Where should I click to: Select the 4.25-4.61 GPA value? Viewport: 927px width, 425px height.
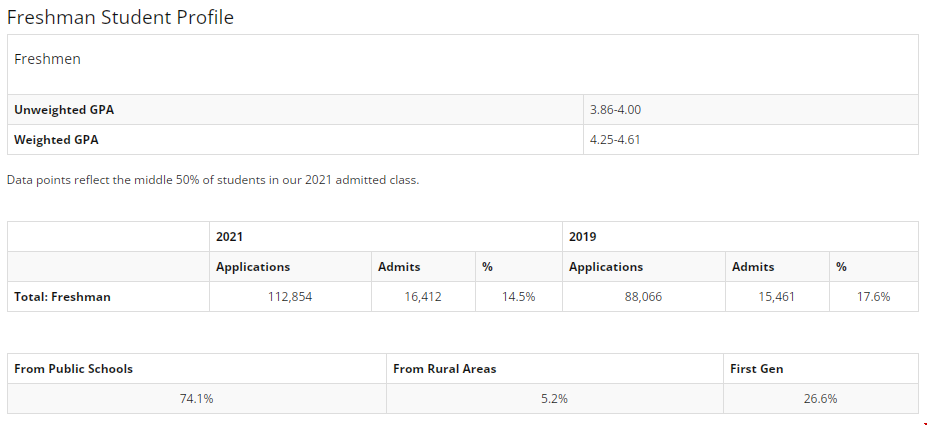pos(616,139)
